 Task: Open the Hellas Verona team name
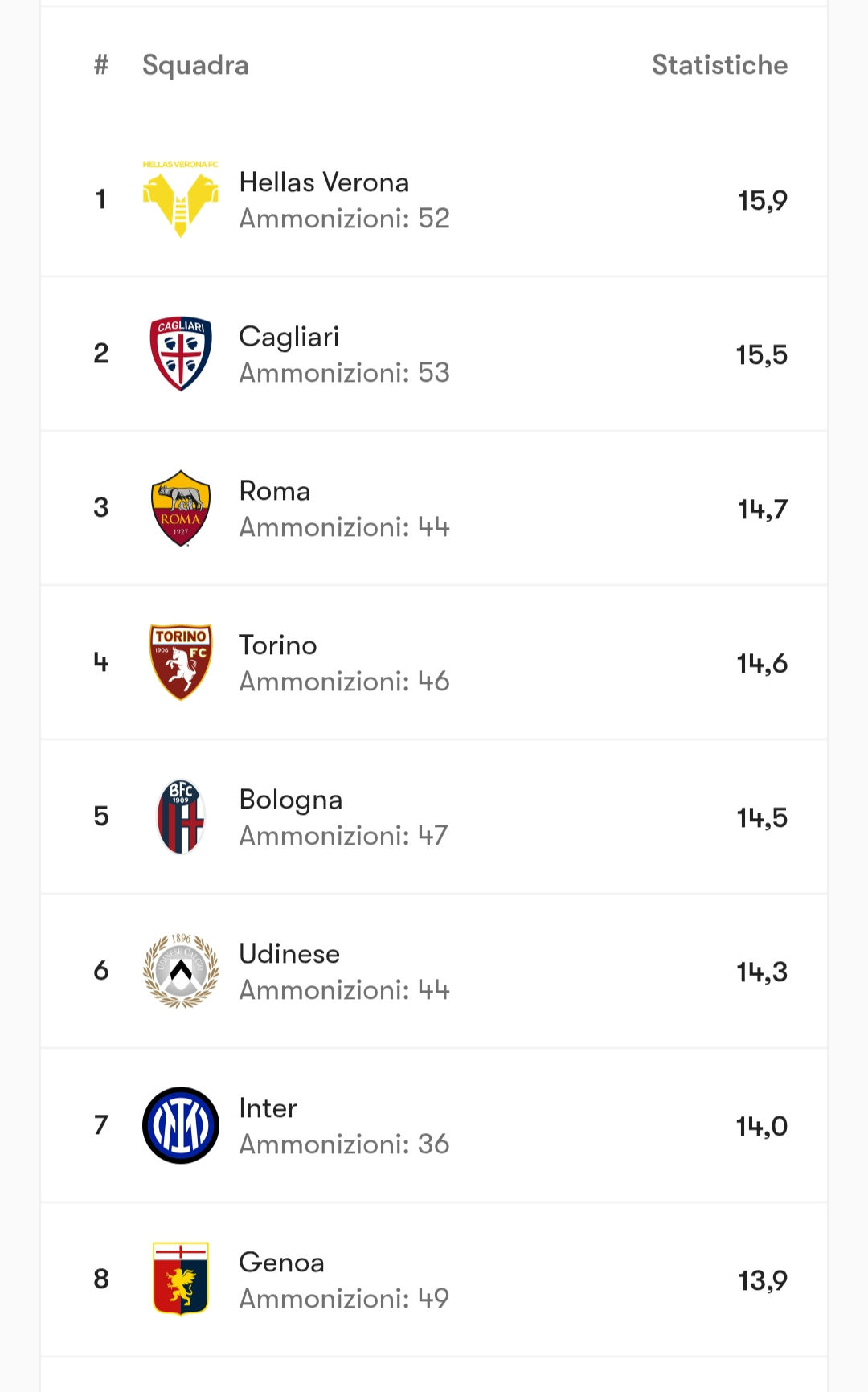(324, 182)
